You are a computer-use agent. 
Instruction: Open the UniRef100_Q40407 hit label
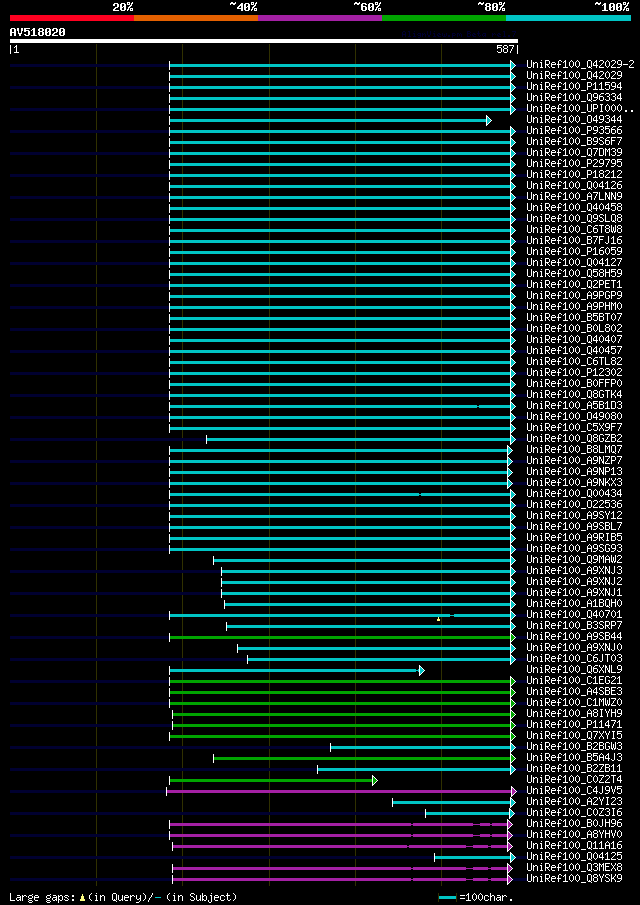pos(574,339)
